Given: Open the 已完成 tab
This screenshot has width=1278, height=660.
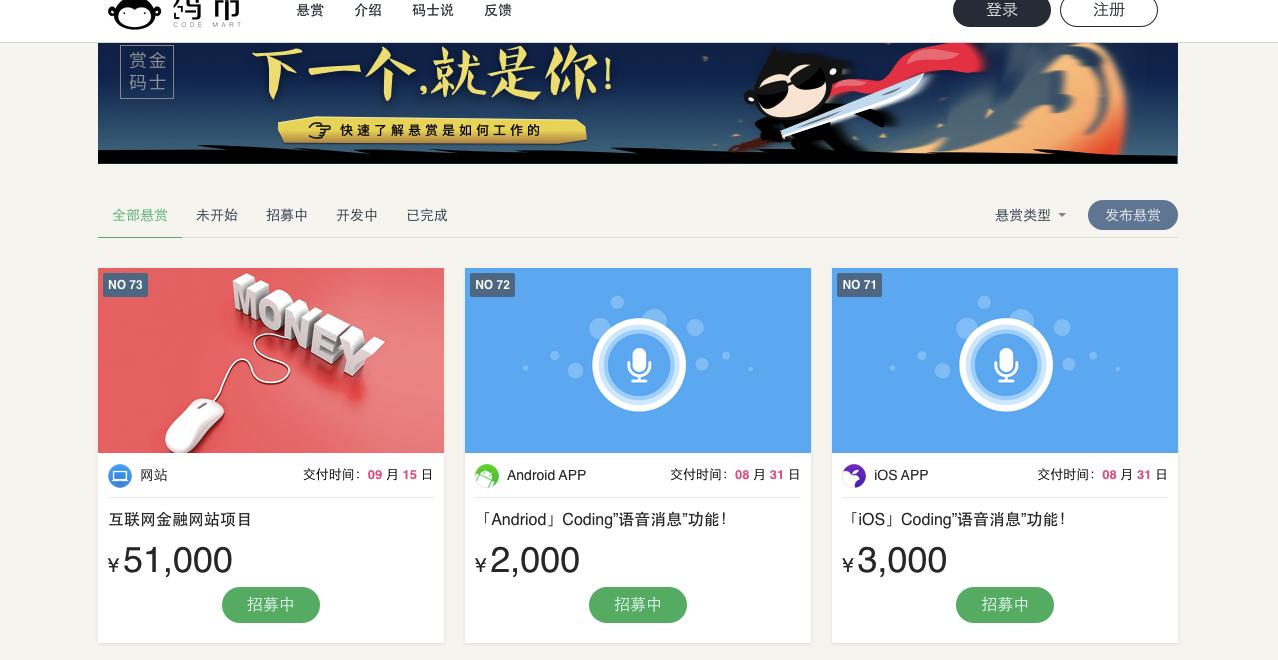Looking at the screenshot, I should tap(427, 215).
